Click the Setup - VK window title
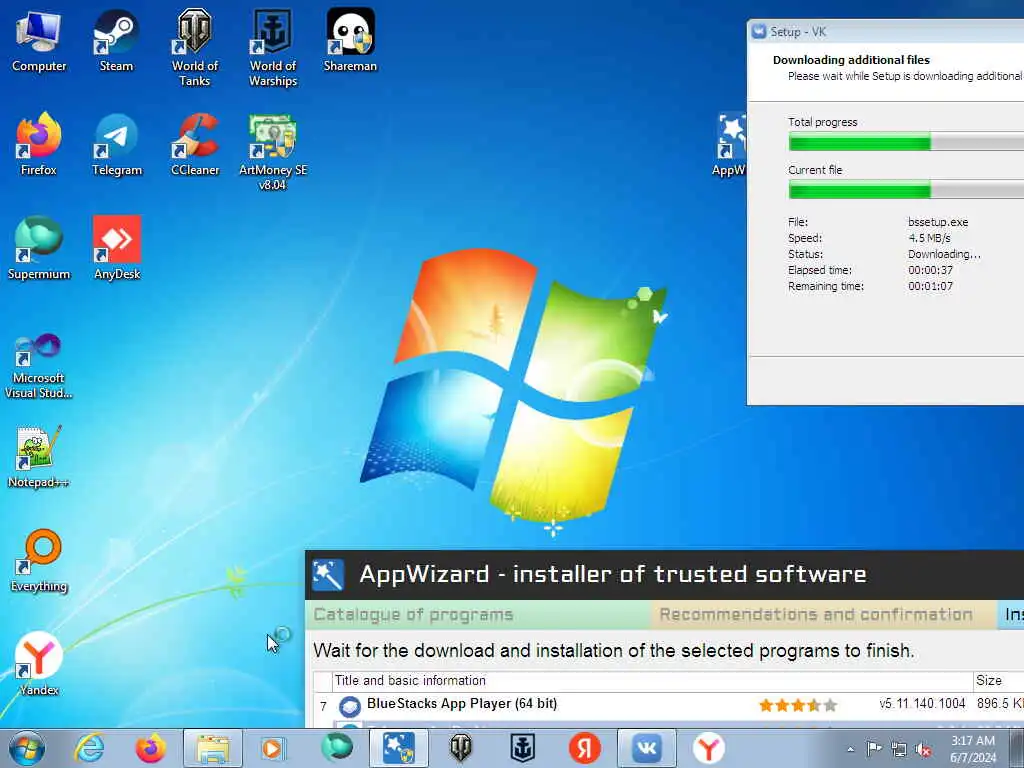 [798, 32]
